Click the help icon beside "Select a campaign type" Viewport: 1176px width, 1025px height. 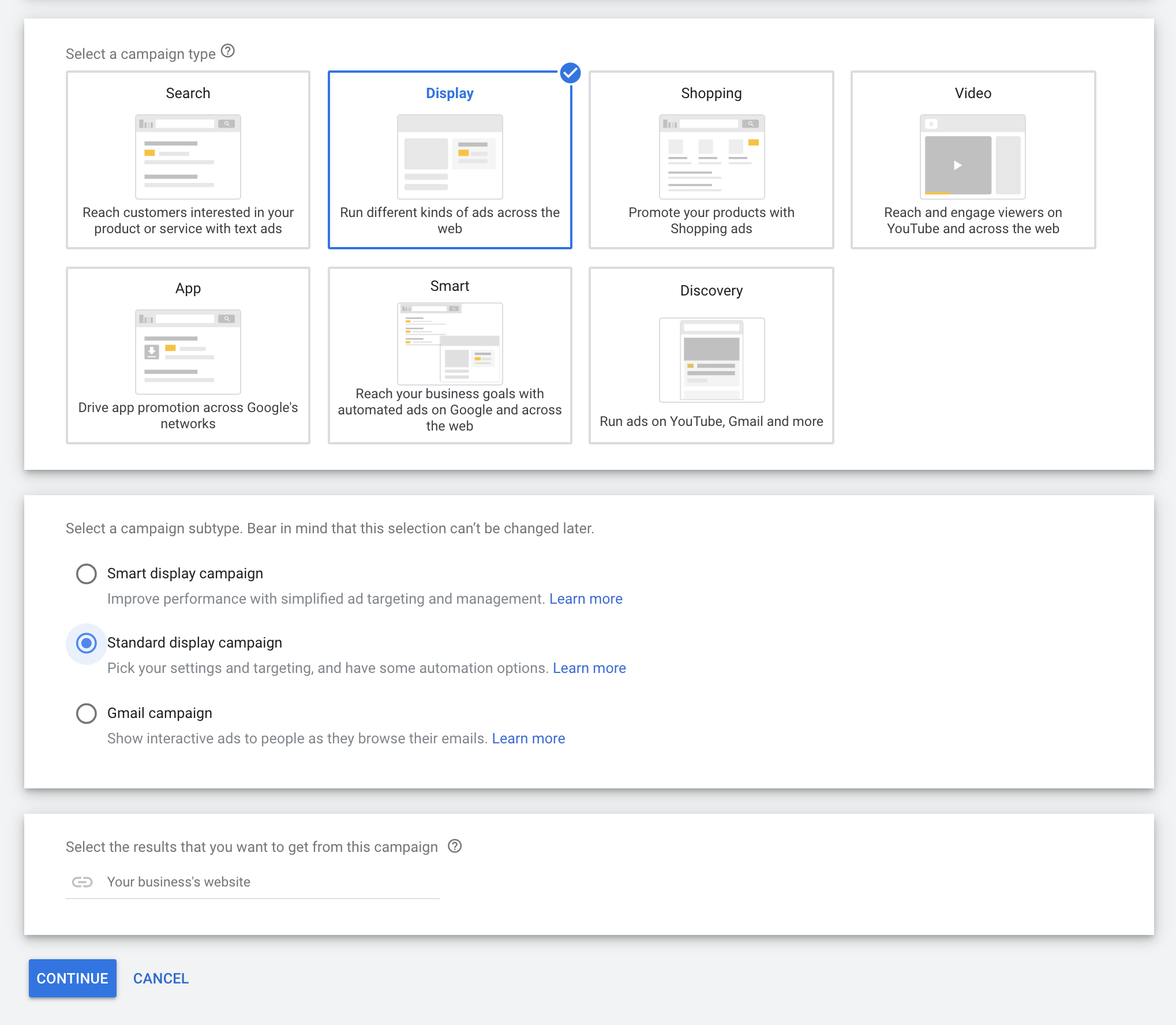(229, 52)
